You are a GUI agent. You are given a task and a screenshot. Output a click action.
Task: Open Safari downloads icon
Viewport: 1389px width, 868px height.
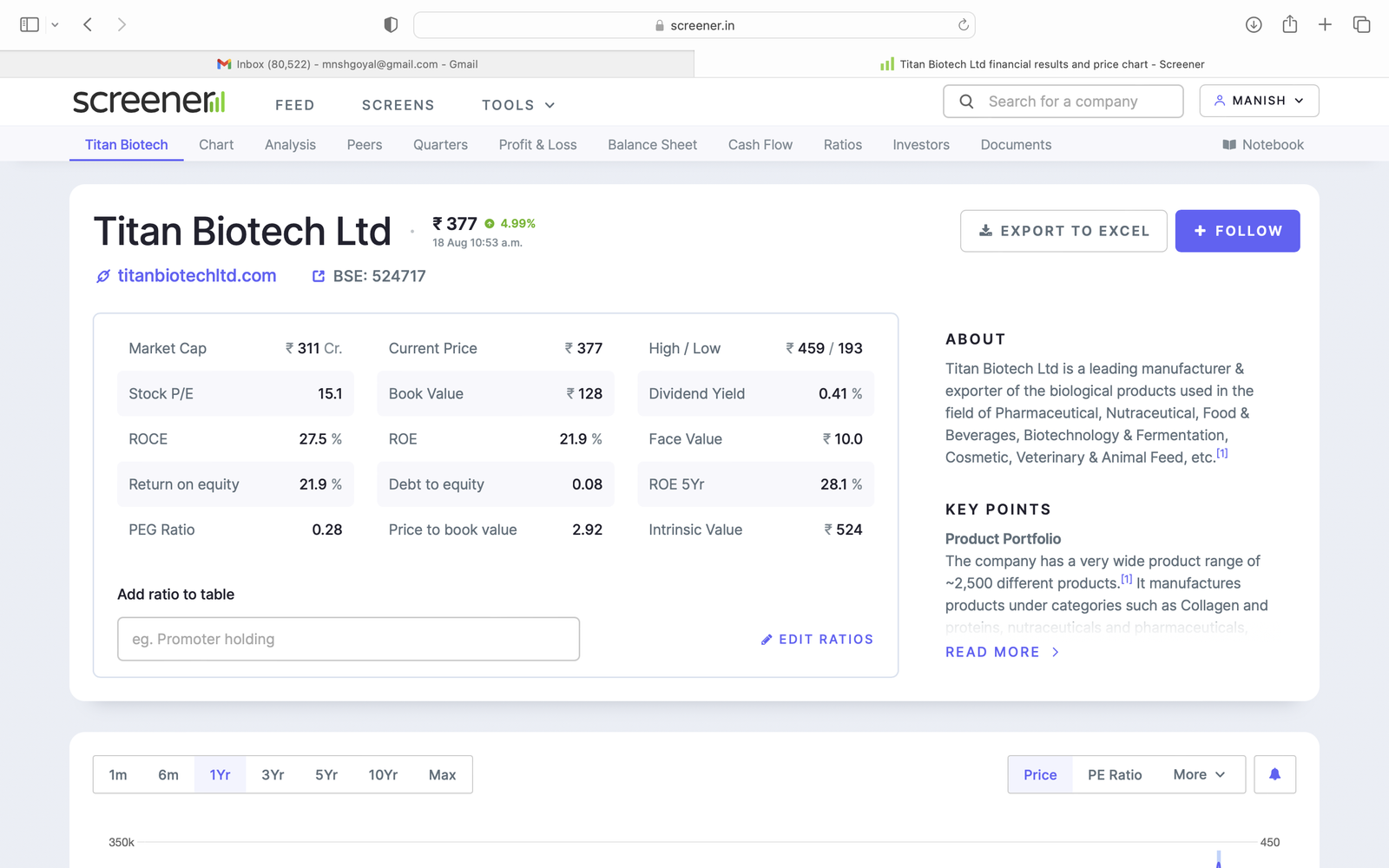(1254, 25)
